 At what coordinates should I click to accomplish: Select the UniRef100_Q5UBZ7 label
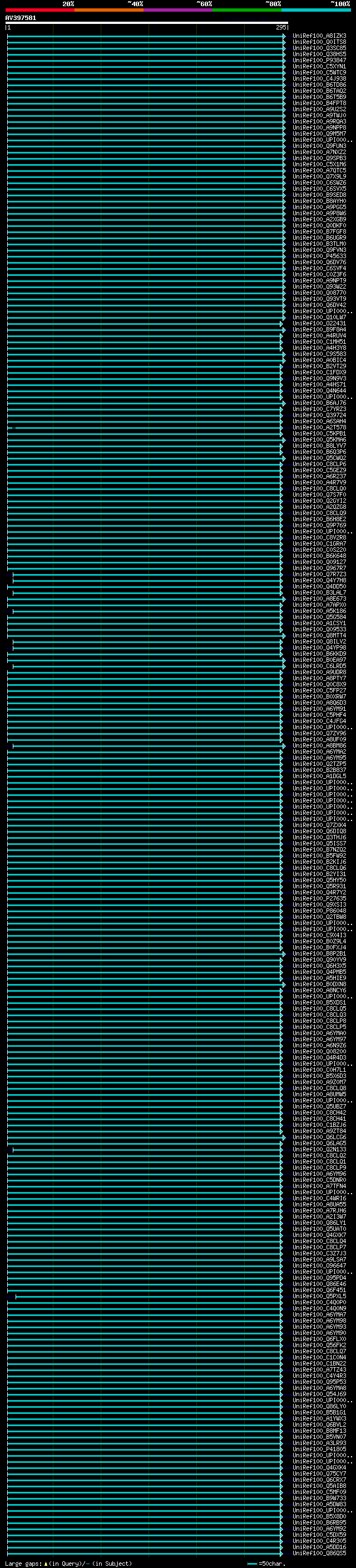pyautogui.click(x=319, y=1106)
